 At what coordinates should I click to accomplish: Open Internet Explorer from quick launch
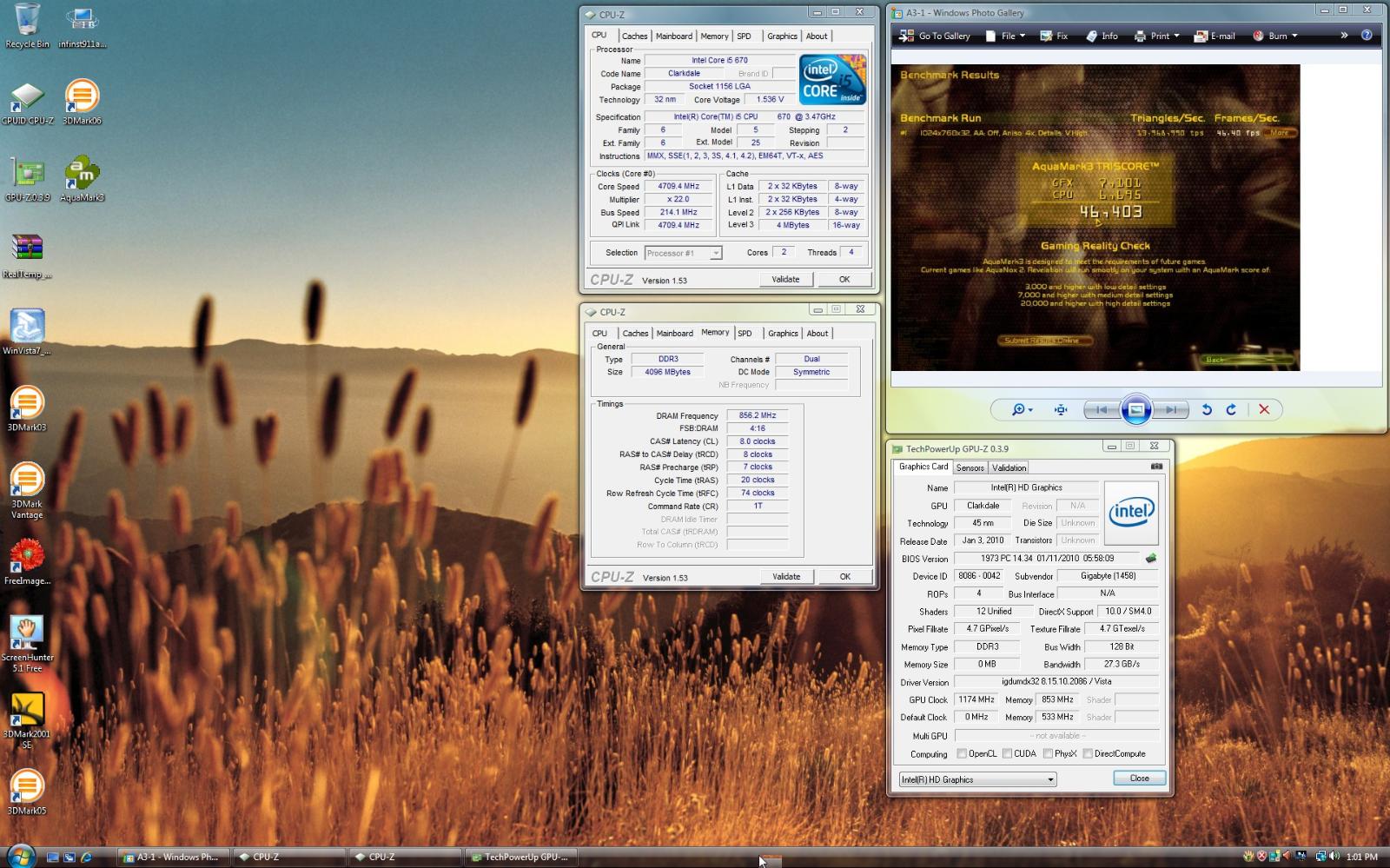86,857
